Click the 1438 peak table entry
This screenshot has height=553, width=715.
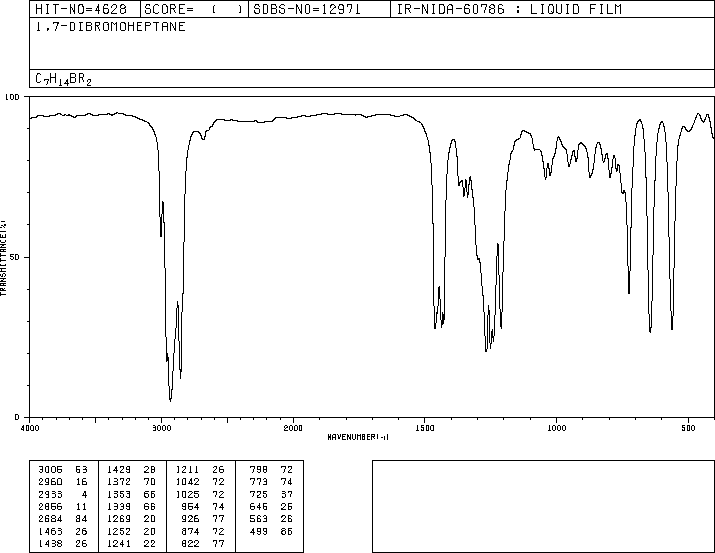pos(51,543)
